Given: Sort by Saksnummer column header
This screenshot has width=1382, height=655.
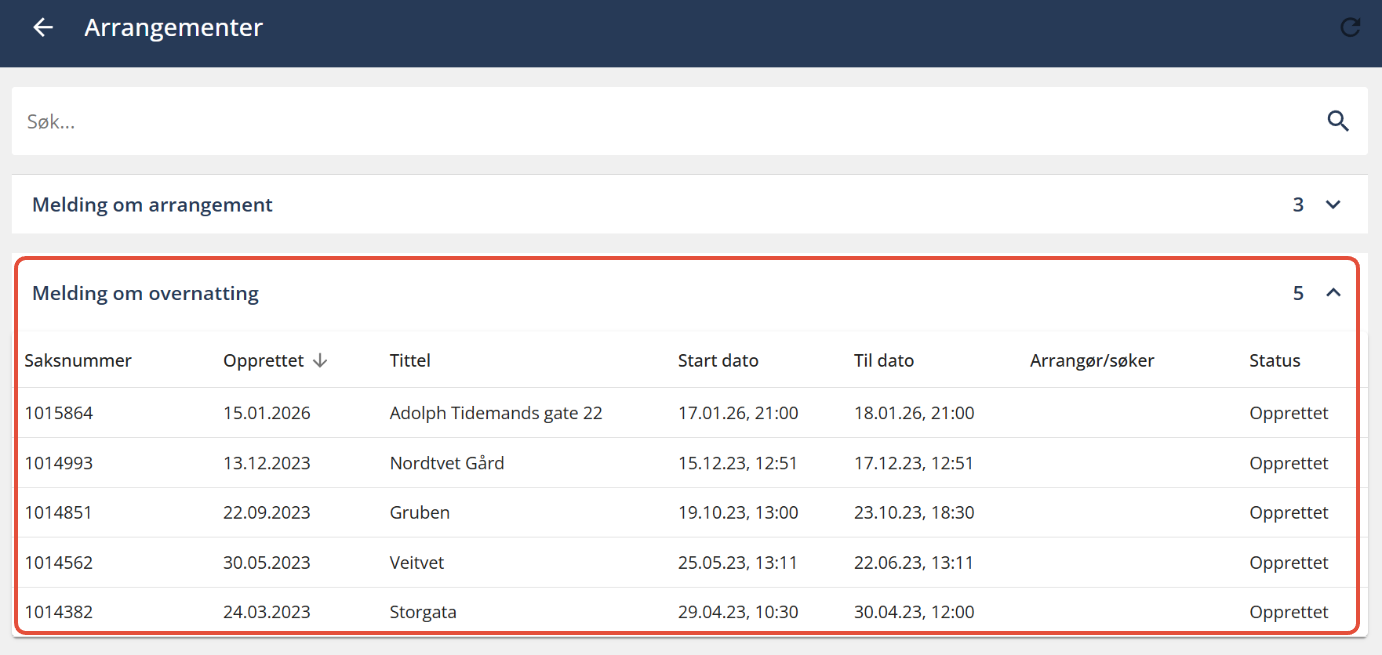Looking at the screenshot, I should coord(78,361).
